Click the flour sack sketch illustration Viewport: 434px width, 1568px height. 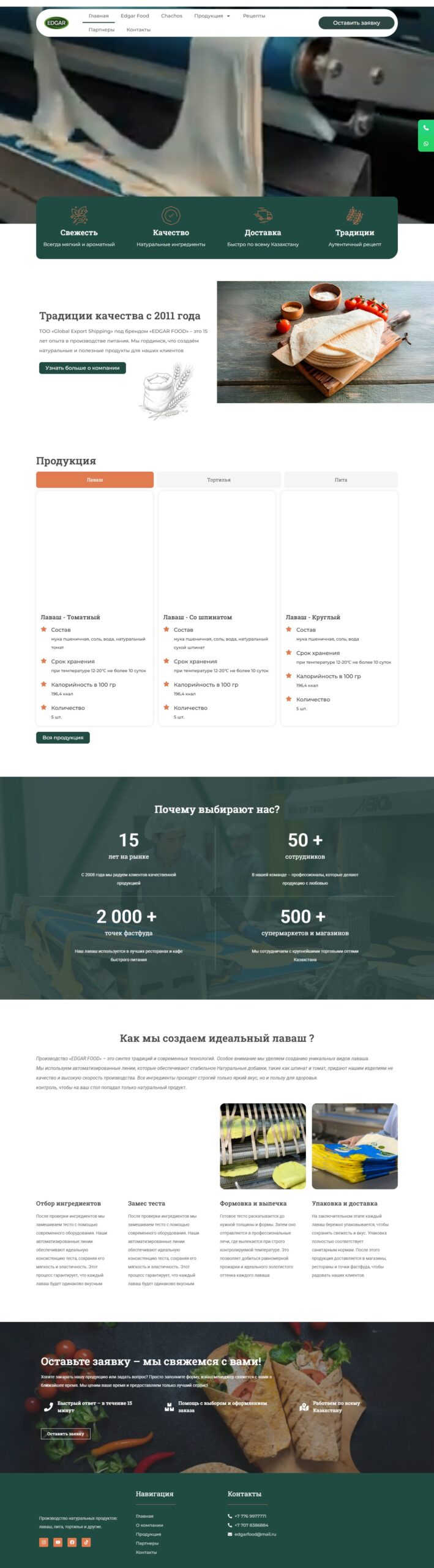pyautogui.click(x=166, y=392)
